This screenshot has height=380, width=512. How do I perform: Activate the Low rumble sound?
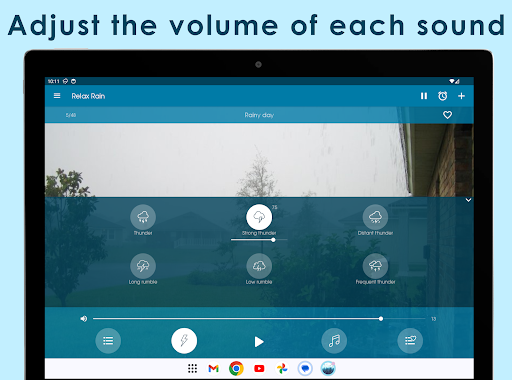[x=259, y=266]
